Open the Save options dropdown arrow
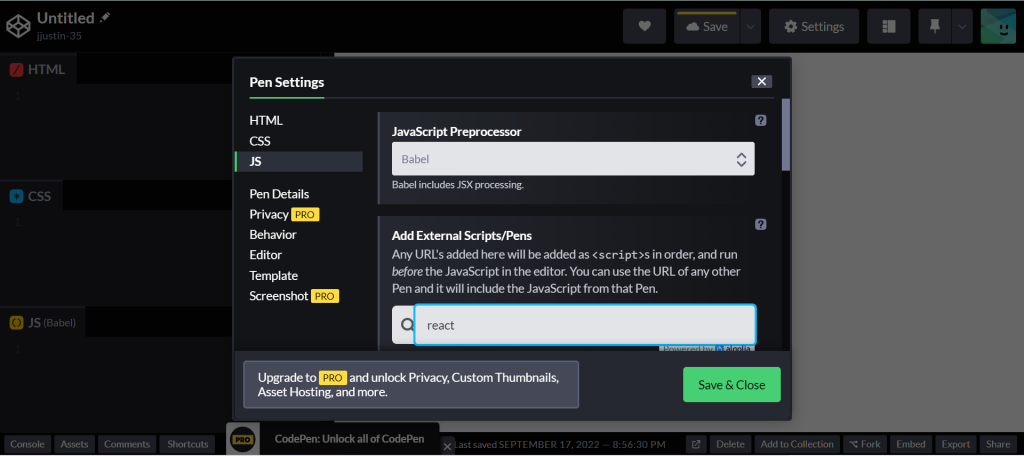The width and height of the screenshot is (1024, 456). [751, 26]
